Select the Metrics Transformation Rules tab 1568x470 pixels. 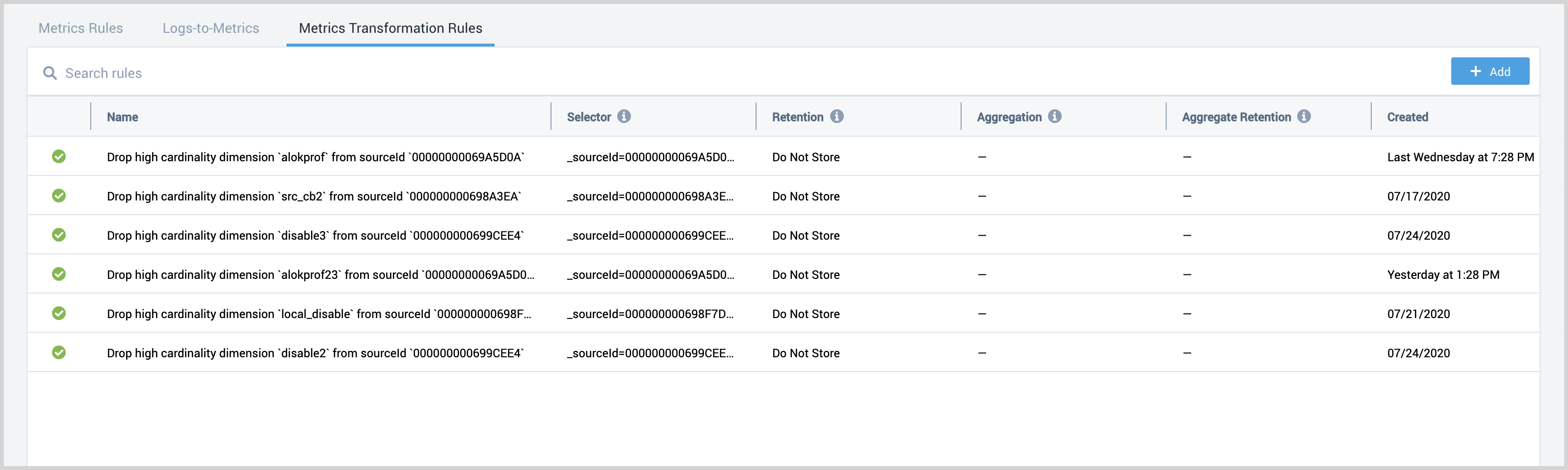tap(390, 28)
